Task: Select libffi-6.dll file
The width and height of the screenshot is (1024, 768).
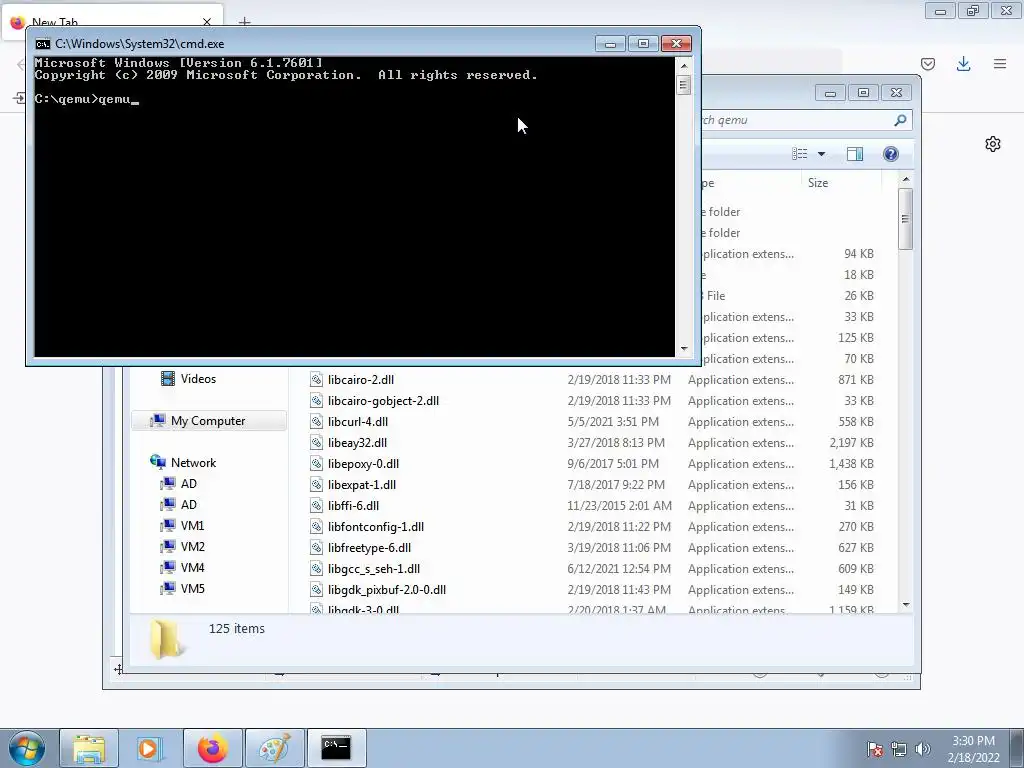Action: click(x=353, y=505)
